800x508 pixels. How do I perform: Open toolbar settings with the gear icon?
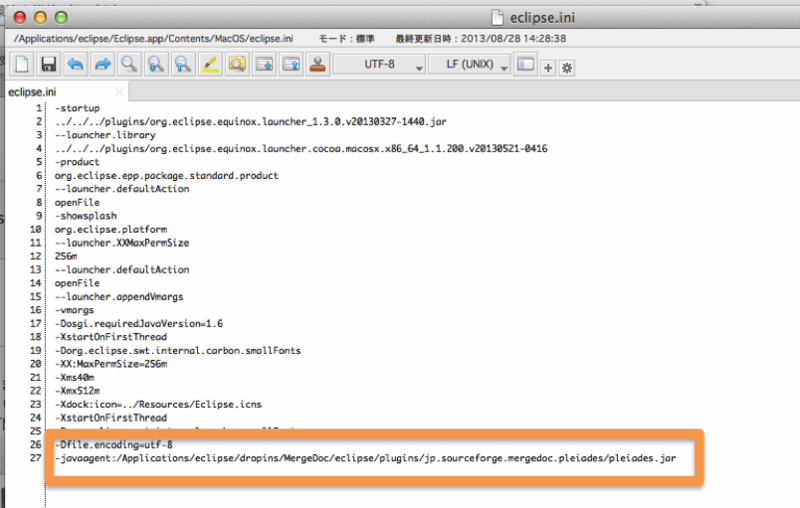click(567, 67)
